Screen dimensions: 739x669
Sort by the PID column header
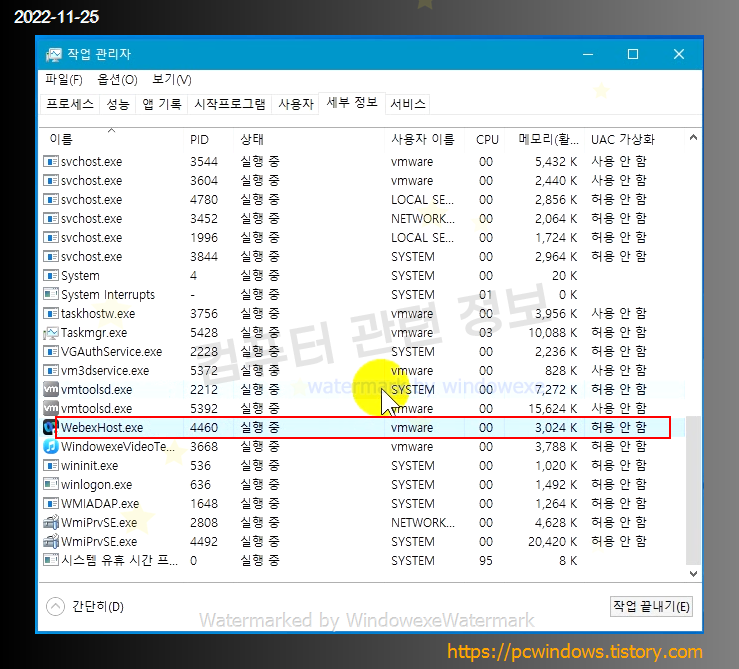208,139
